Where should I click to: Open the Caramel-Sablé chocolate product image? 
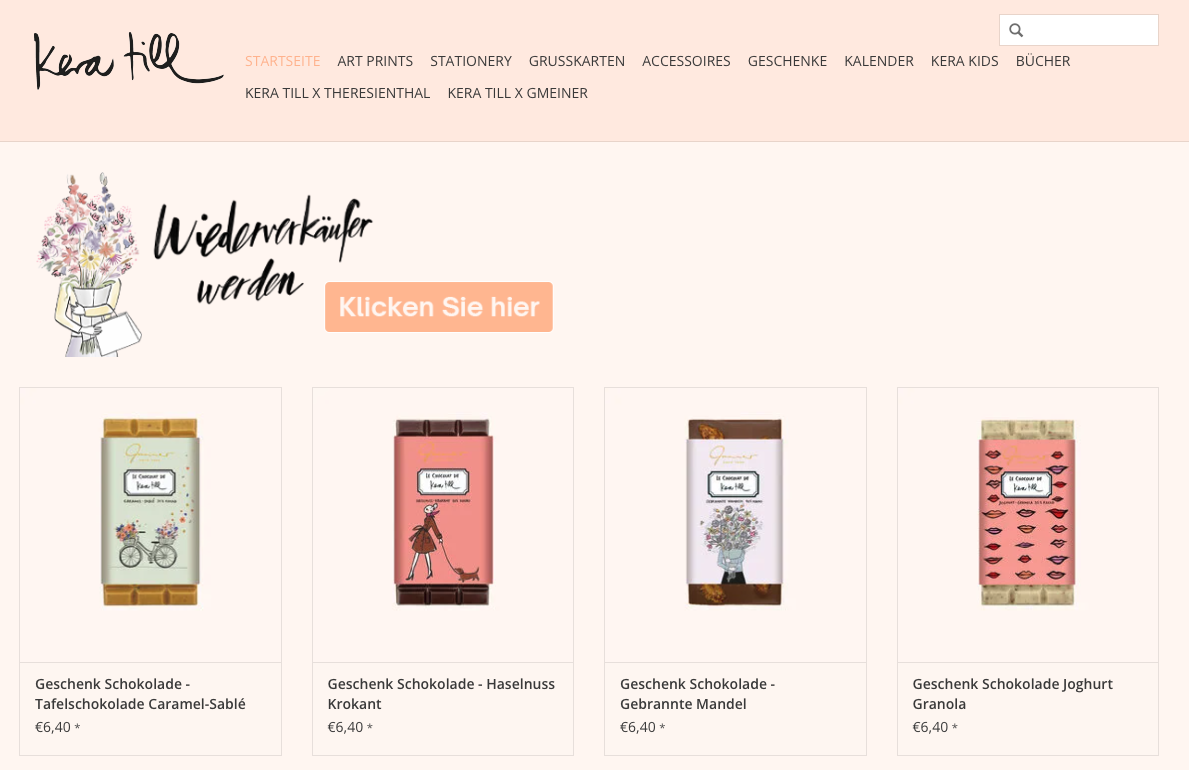[150, 512]
